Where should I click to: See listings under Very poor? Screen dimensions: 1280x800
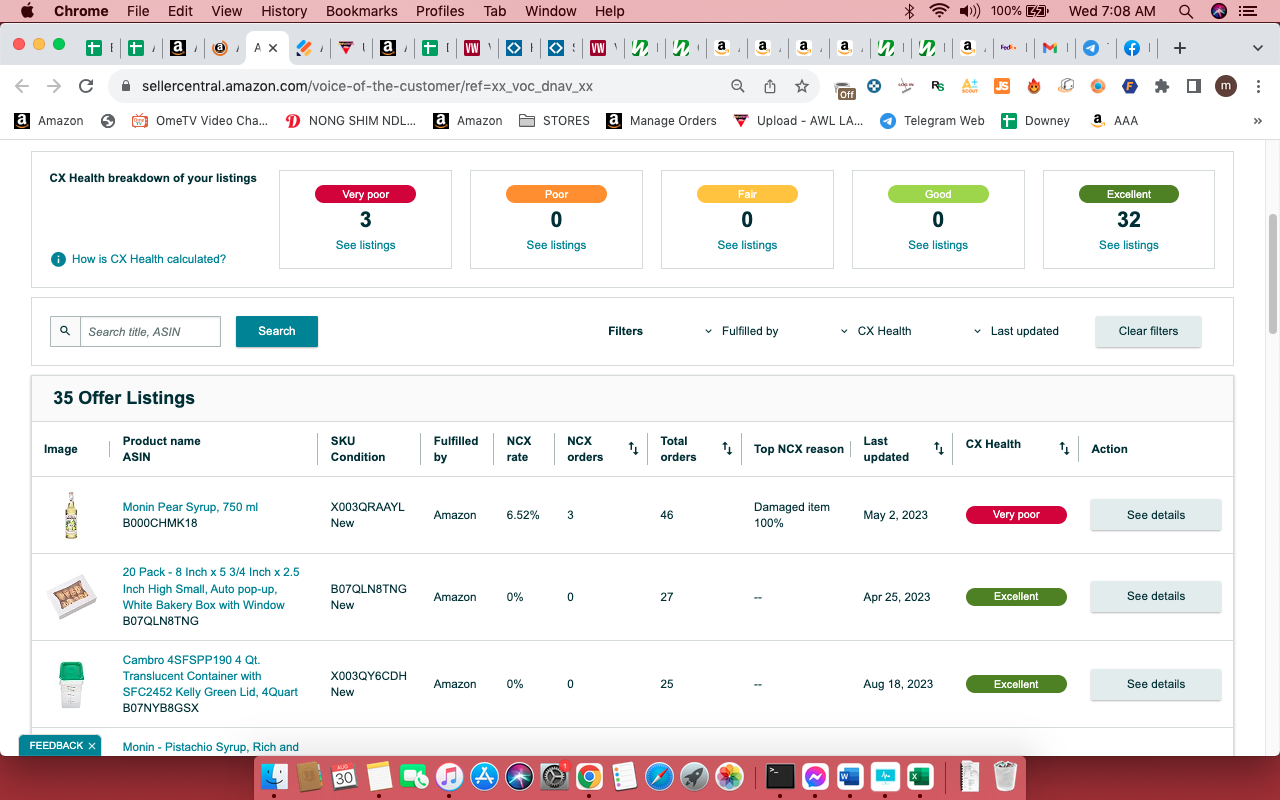[x=365, y=245]
